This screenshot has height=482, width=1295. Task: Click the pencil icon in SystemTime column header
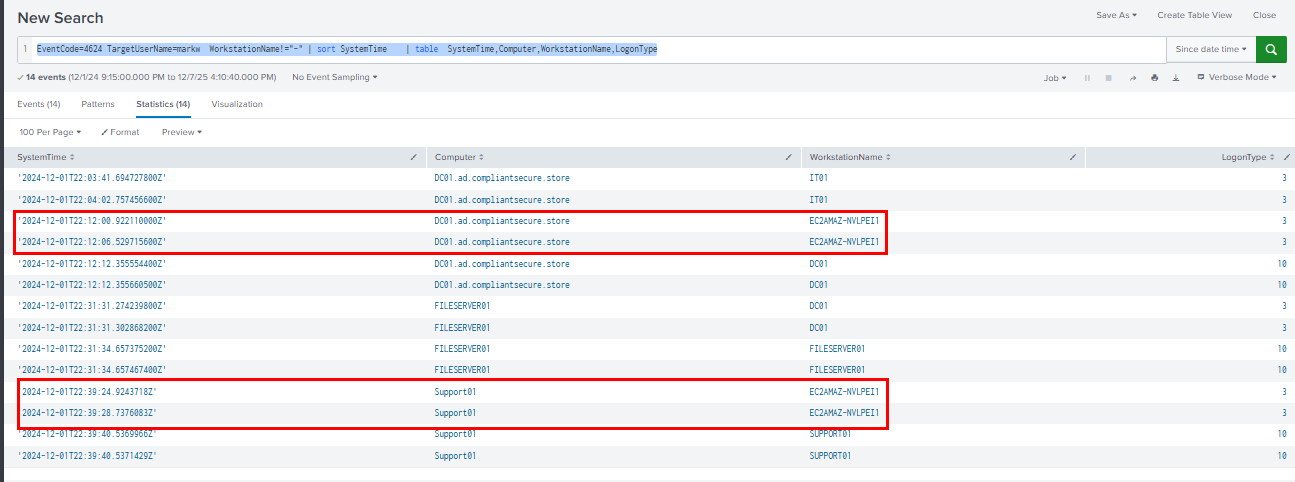tap(414, 158)
